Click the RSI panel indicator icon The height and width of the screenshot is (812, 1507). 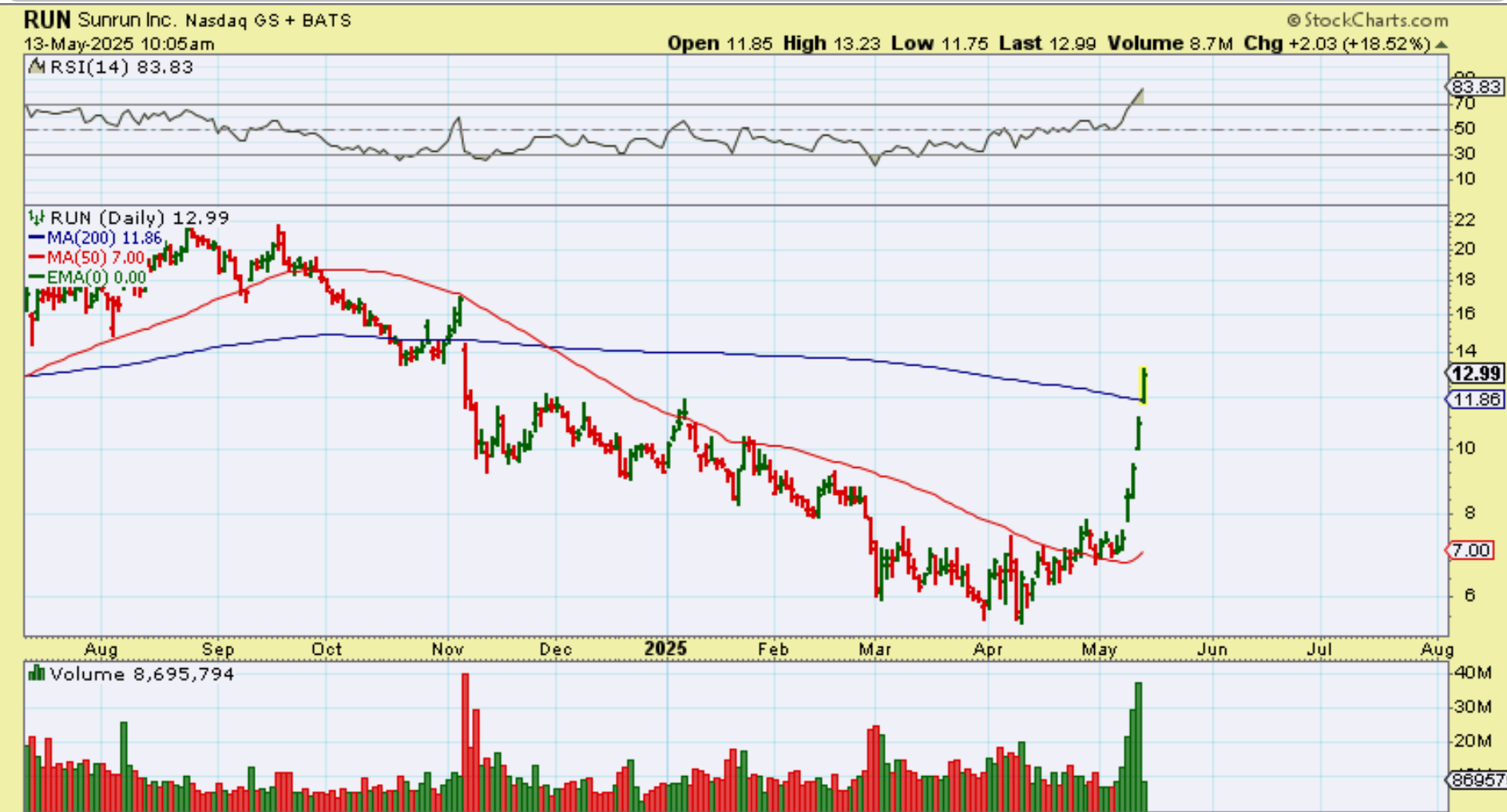37,67
